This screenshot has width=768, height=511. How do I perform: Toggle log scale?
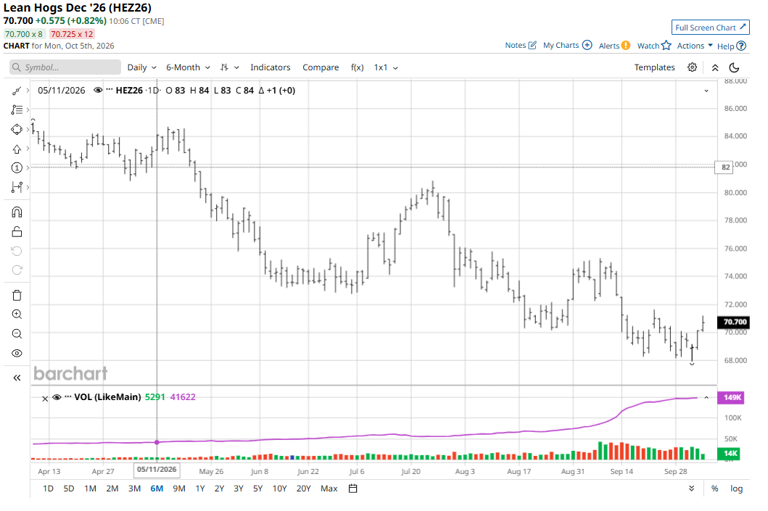736,488
